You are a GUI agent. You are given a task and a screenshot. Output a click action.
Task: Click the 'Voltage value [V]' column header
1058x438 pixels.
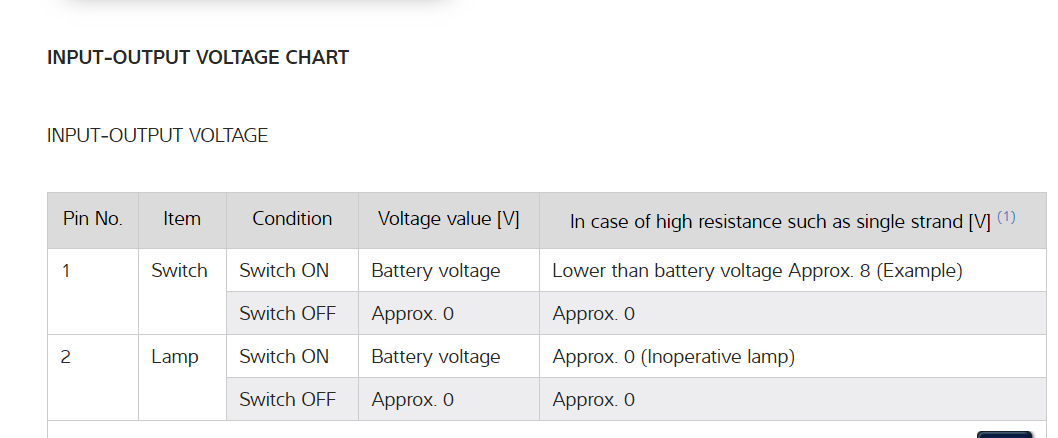point(448,219)
